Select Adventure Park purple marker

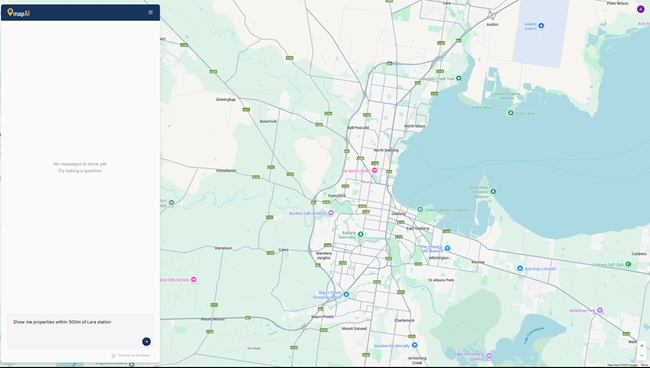click(x=599, y=310)
